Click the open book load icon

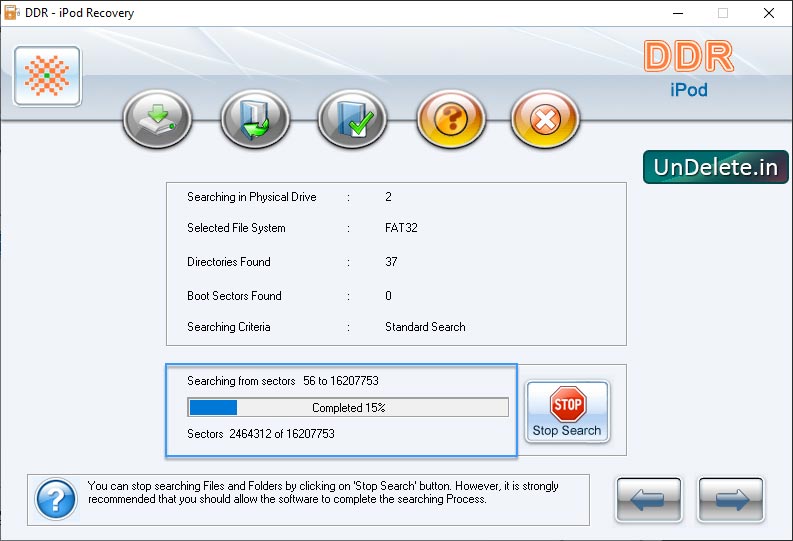click(x=255, y=119)
